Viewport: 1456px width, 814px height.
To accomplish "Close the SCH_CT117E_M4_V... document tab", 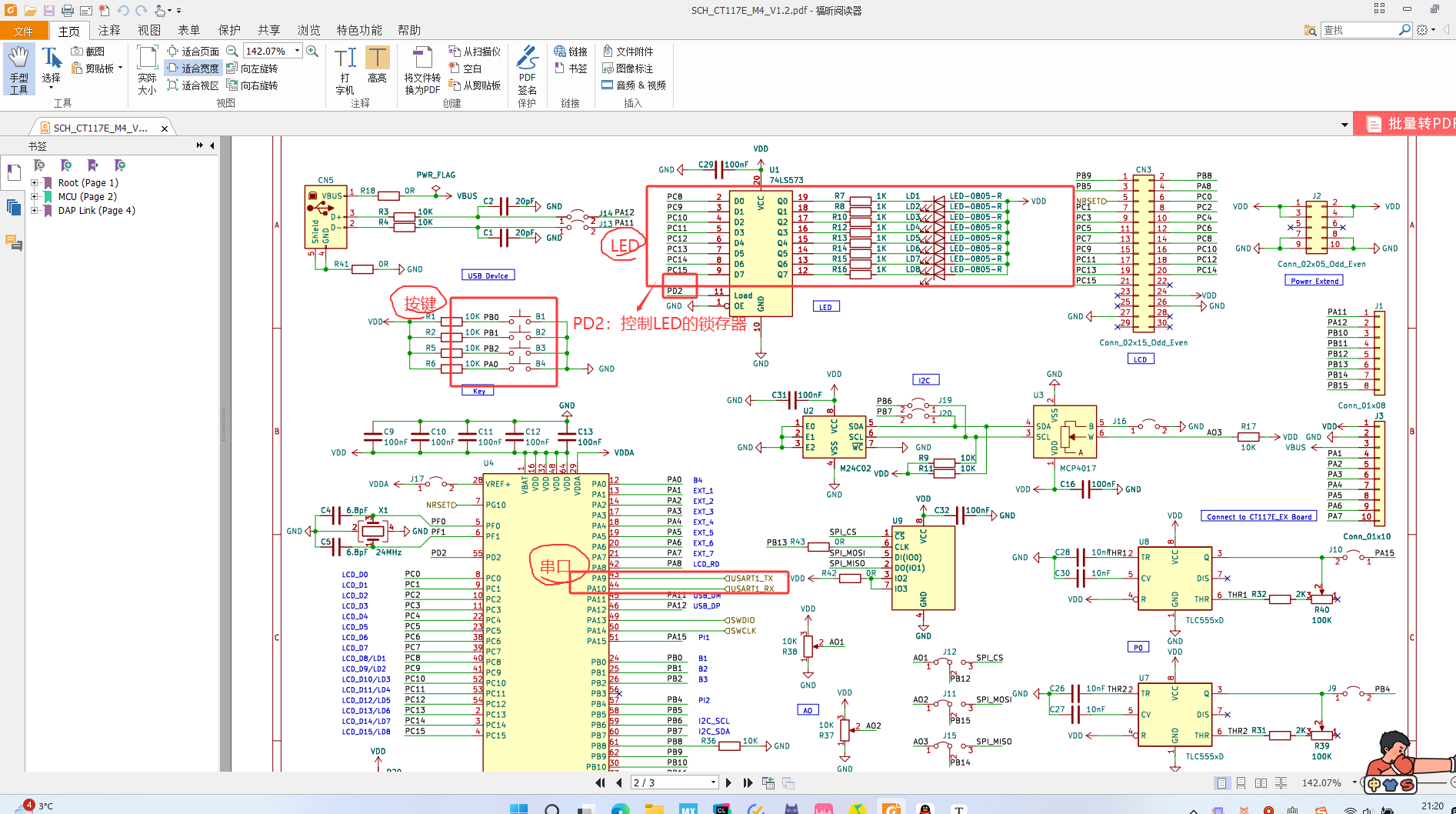I will pos(165,128).
